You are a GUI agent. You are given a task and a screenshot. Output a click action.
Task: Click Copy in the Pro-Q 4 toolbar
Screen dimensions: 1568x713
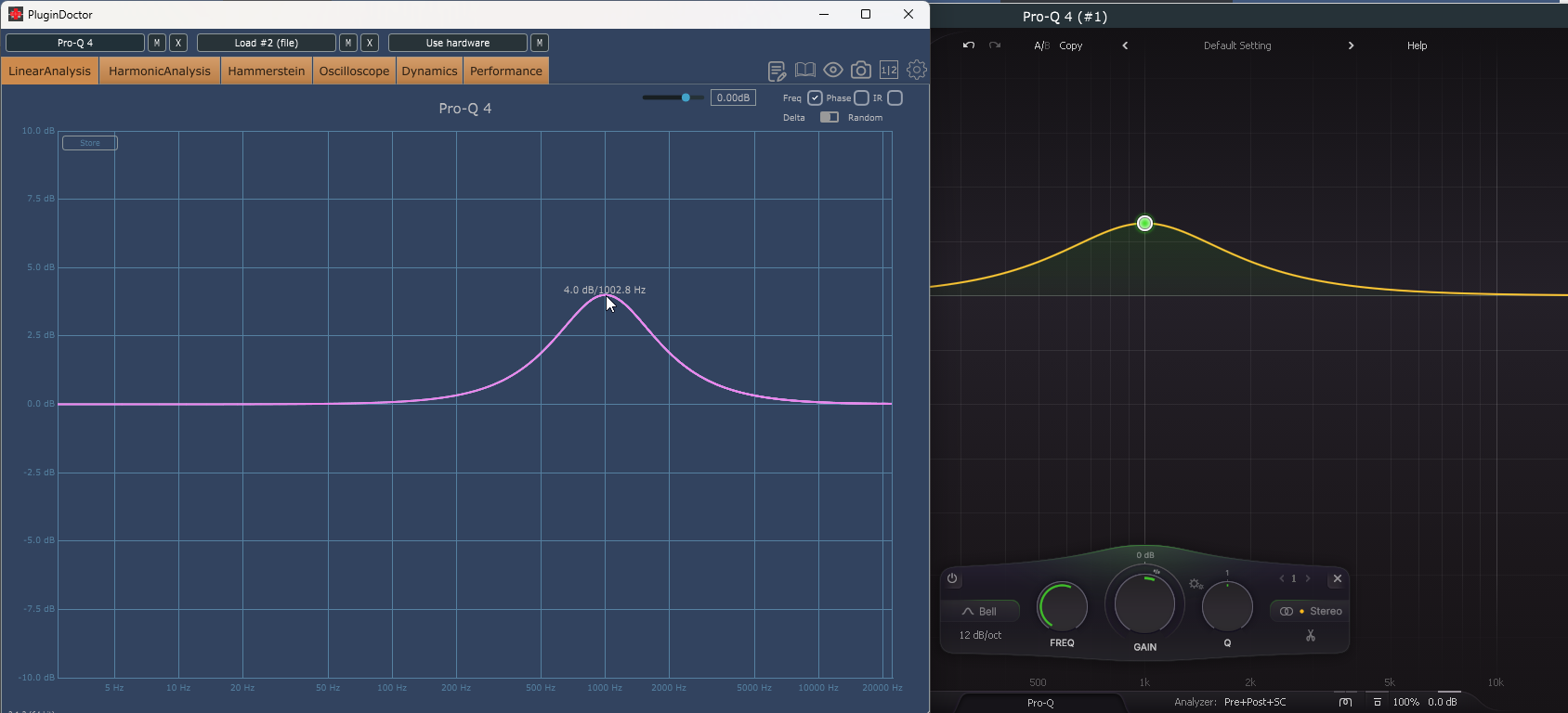click(x=1071, y=45)
